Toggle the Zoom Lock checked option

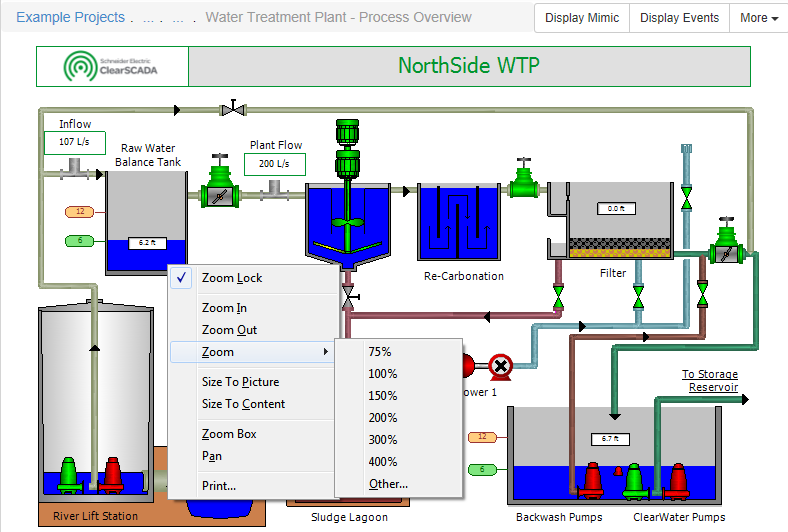(232, 278)
